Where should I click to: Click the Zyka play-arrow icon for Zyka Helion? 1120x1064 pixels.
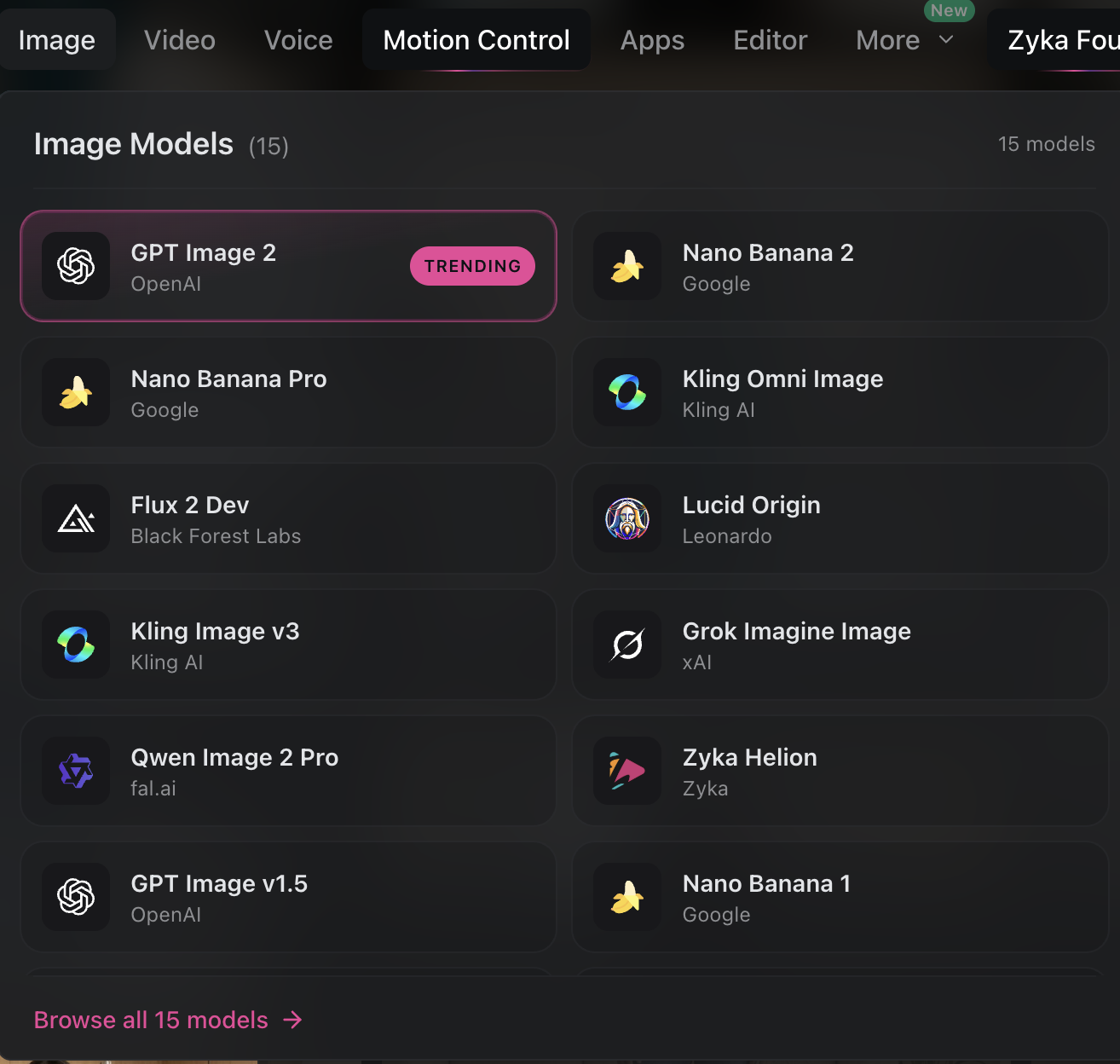(627, 771)
